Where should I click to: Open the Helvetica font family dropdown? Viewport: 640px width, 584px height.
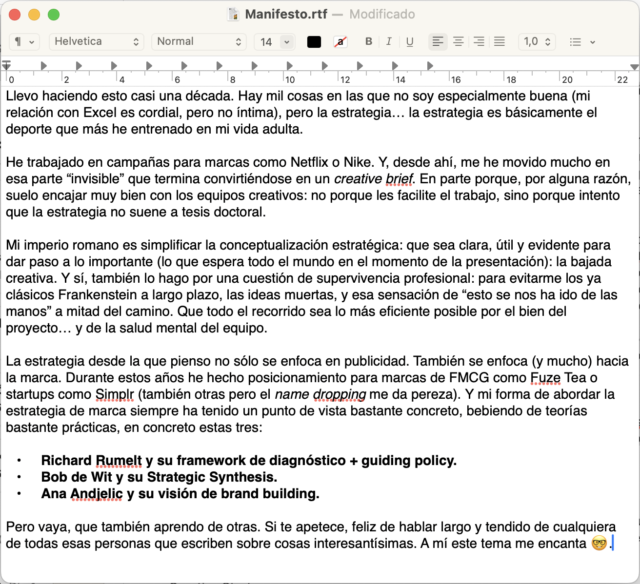[x=96, y=42]
